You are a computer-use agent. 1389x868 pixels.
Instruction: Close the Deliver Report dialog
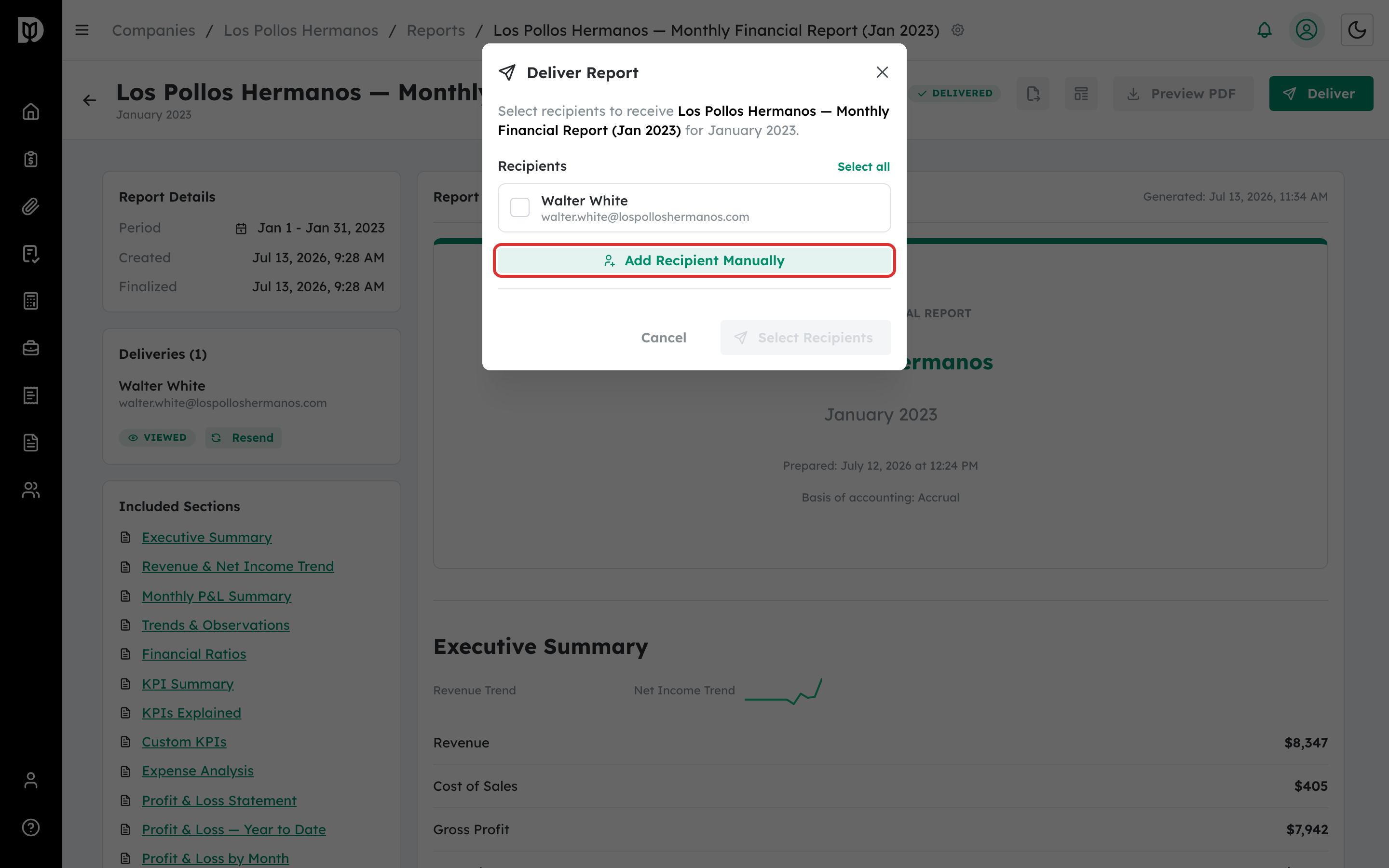pyautogui.click(x=882, y=72)
